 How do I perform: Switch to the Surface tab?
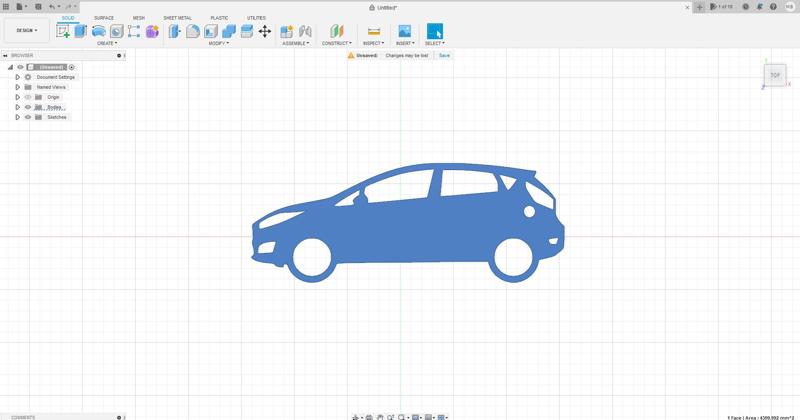(x=104, y=18)
